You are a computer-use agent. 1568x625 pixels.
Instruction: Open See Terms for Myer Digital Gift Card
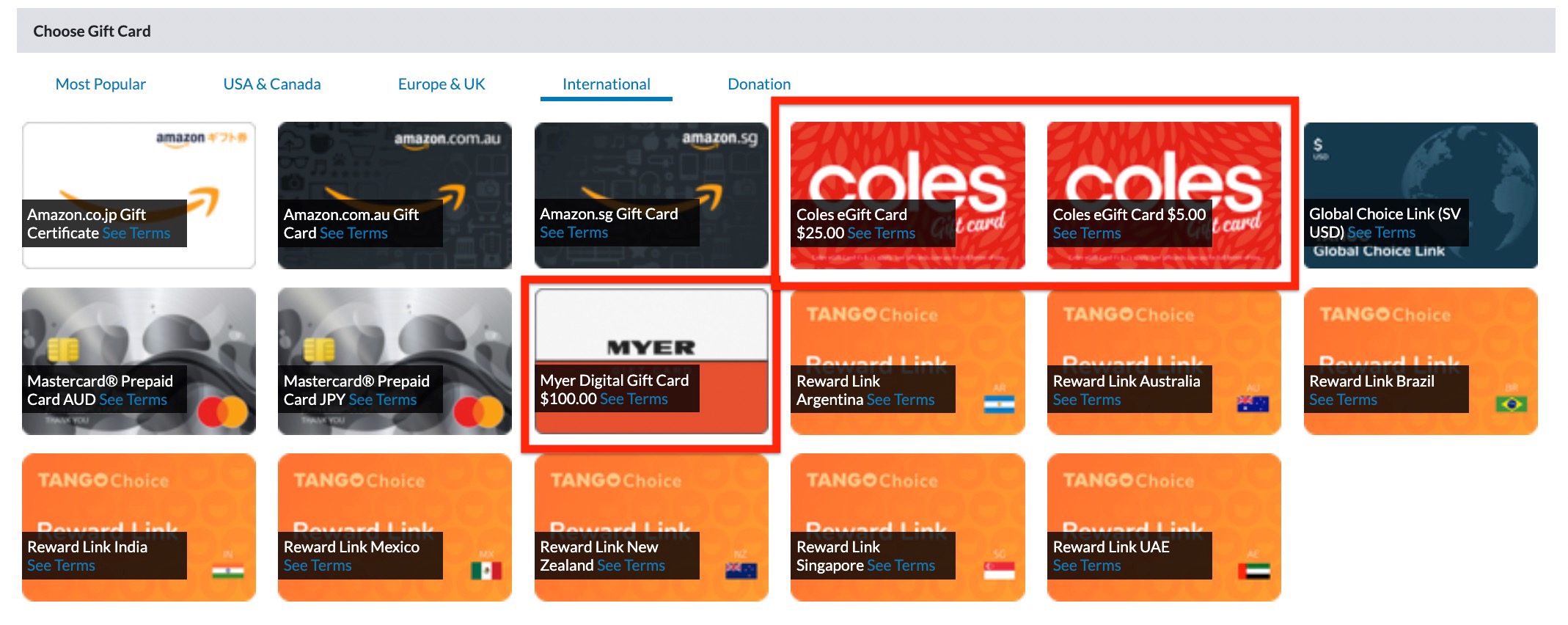(634, 399)
